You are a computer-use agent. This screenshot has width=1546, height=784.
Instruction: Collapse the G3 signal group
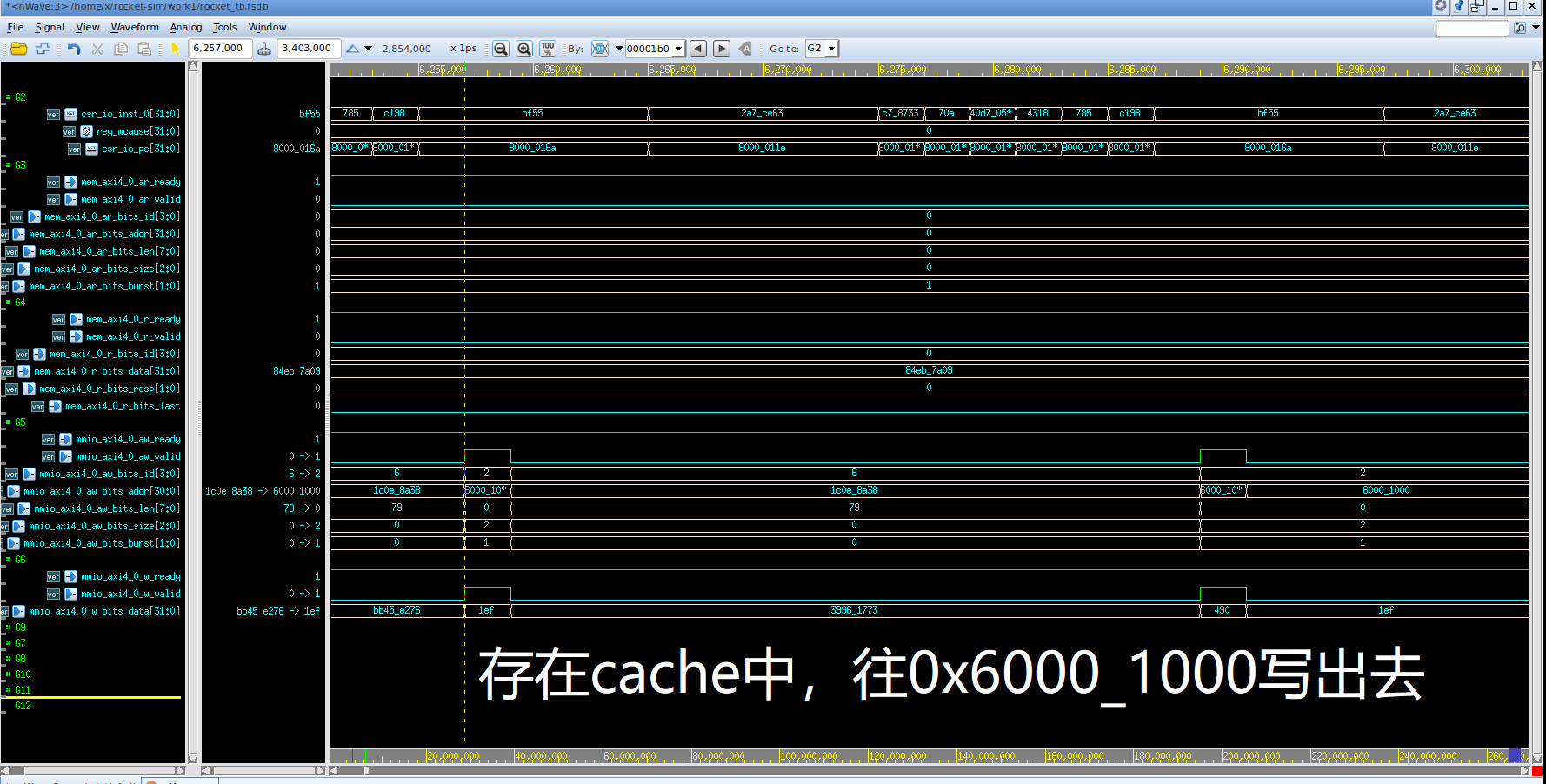pos(9,164)
